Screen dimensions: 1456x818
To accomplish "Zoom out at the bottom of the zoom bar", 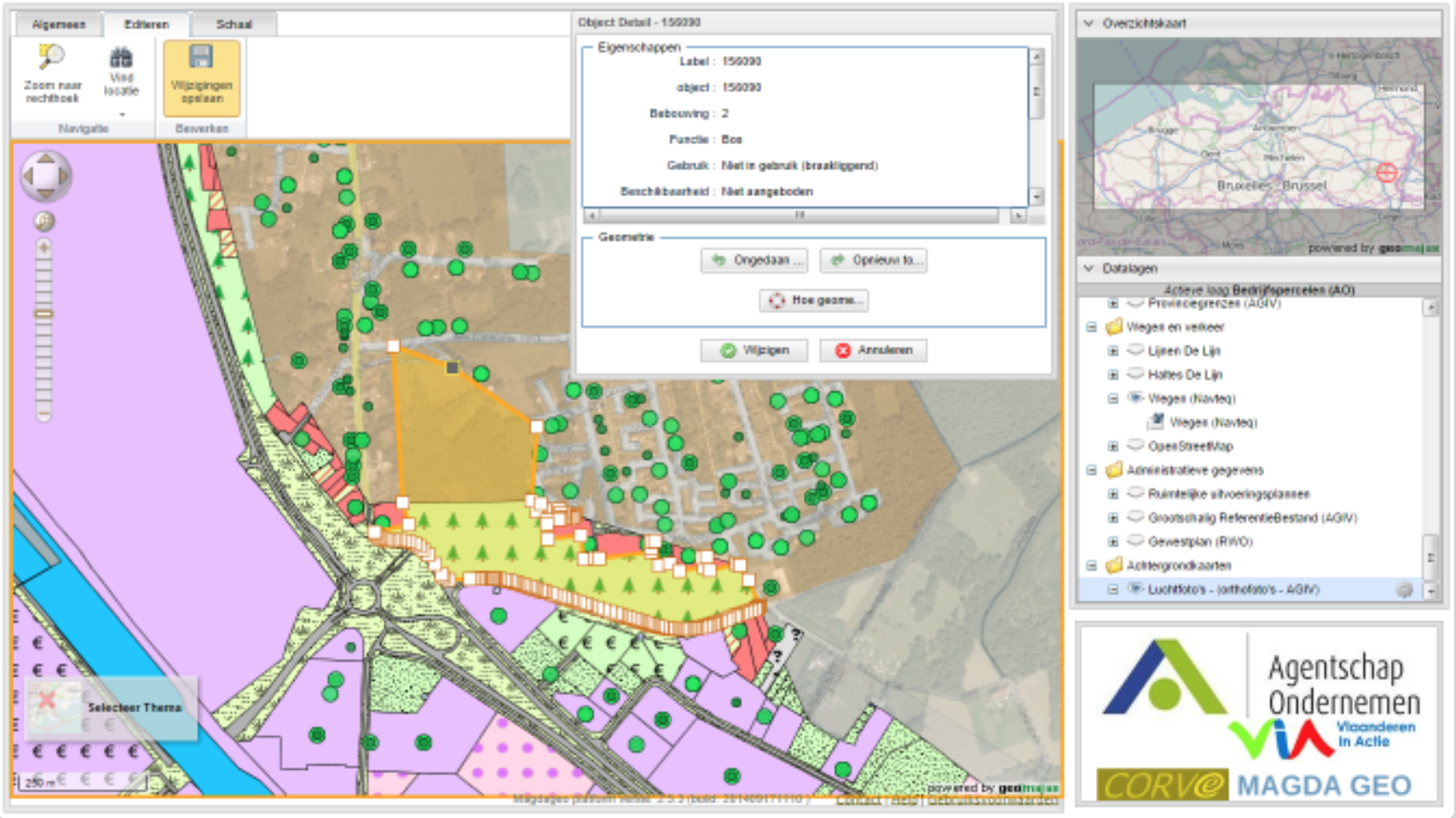I will (44, 413).
